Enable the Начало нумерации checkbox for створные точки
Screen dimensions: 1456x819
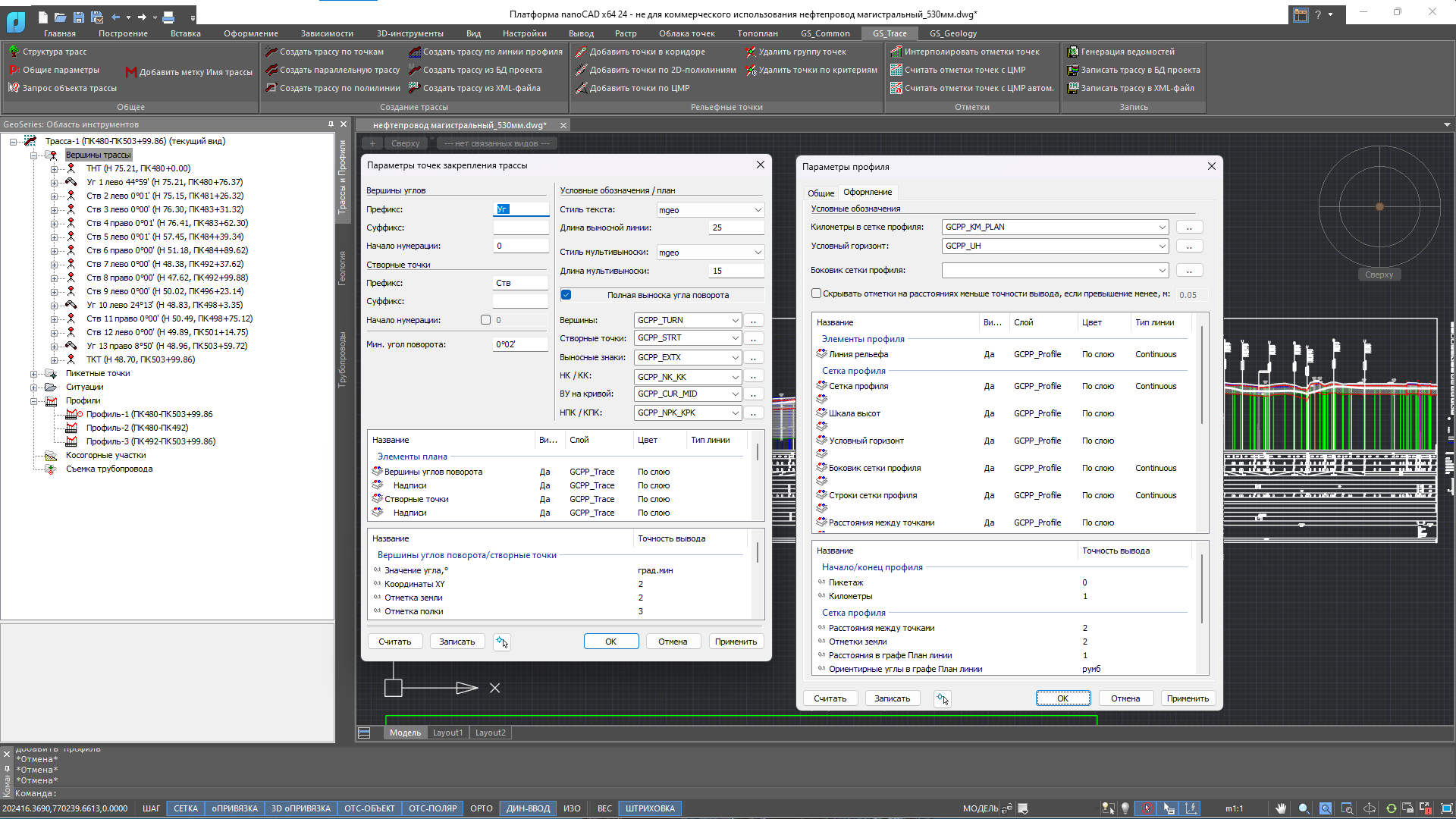coord(486,320)
